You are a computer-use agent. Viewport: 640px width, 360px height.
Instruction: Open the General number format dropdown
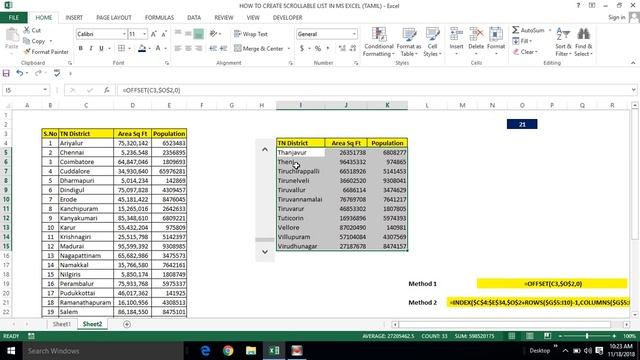354,34
